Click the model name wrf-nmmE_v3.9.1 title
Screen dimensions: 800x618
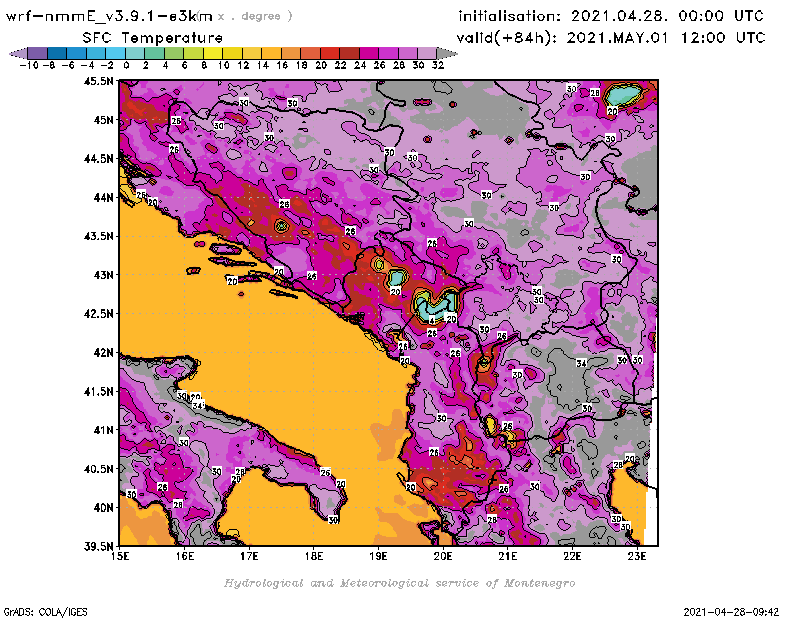point(109,16)
